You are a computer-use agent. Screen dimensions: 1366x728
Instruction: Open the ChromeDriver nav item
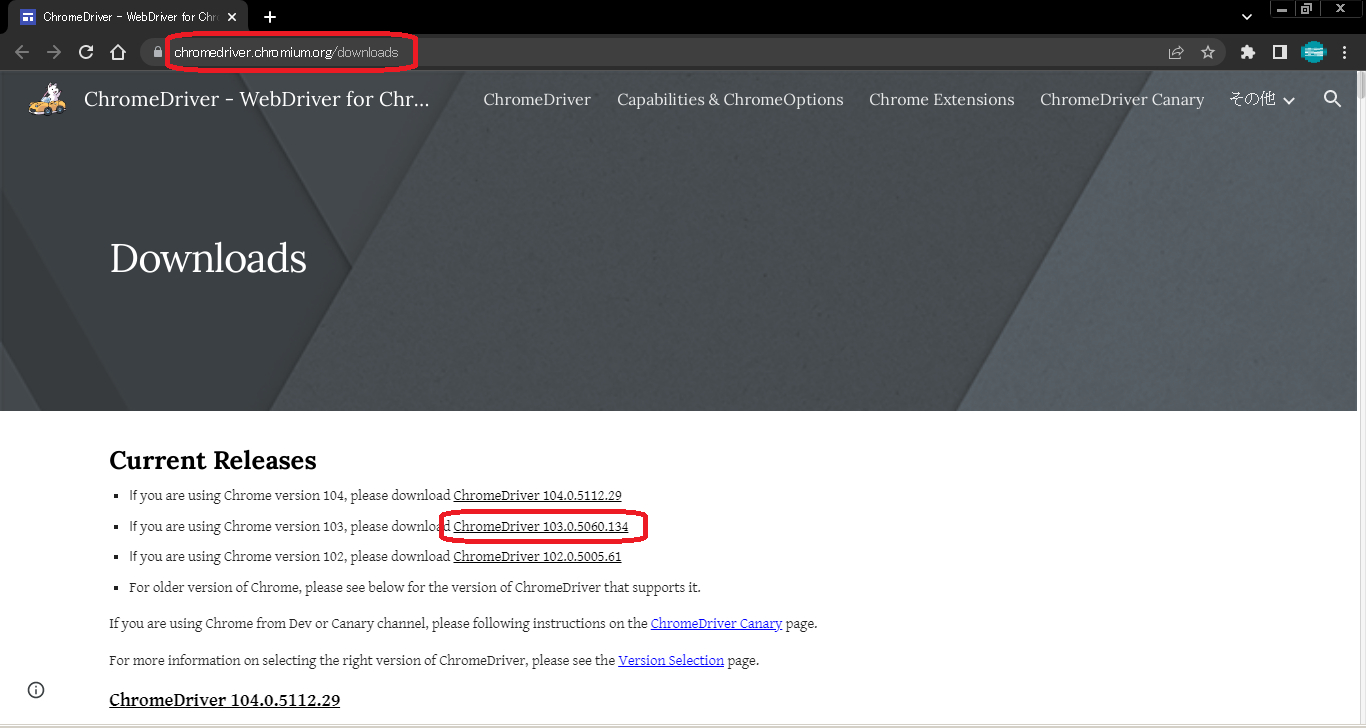coord(537,100)
